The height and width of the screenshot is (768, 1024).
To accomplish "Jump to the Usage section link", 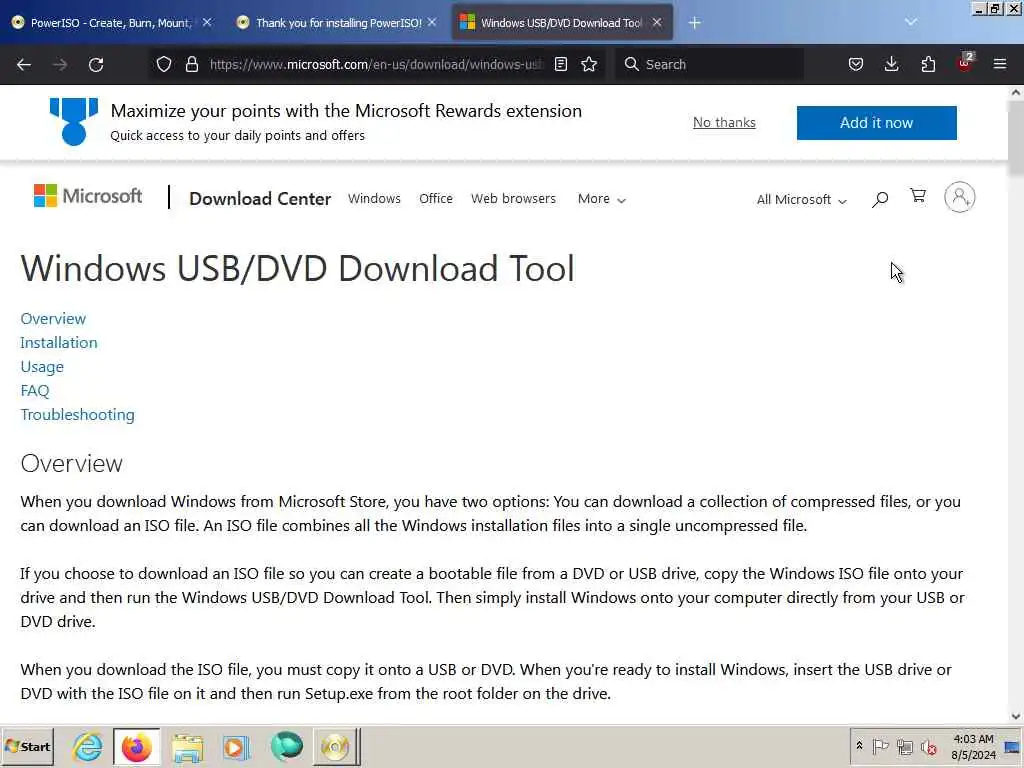I will (x=42, y=367).
